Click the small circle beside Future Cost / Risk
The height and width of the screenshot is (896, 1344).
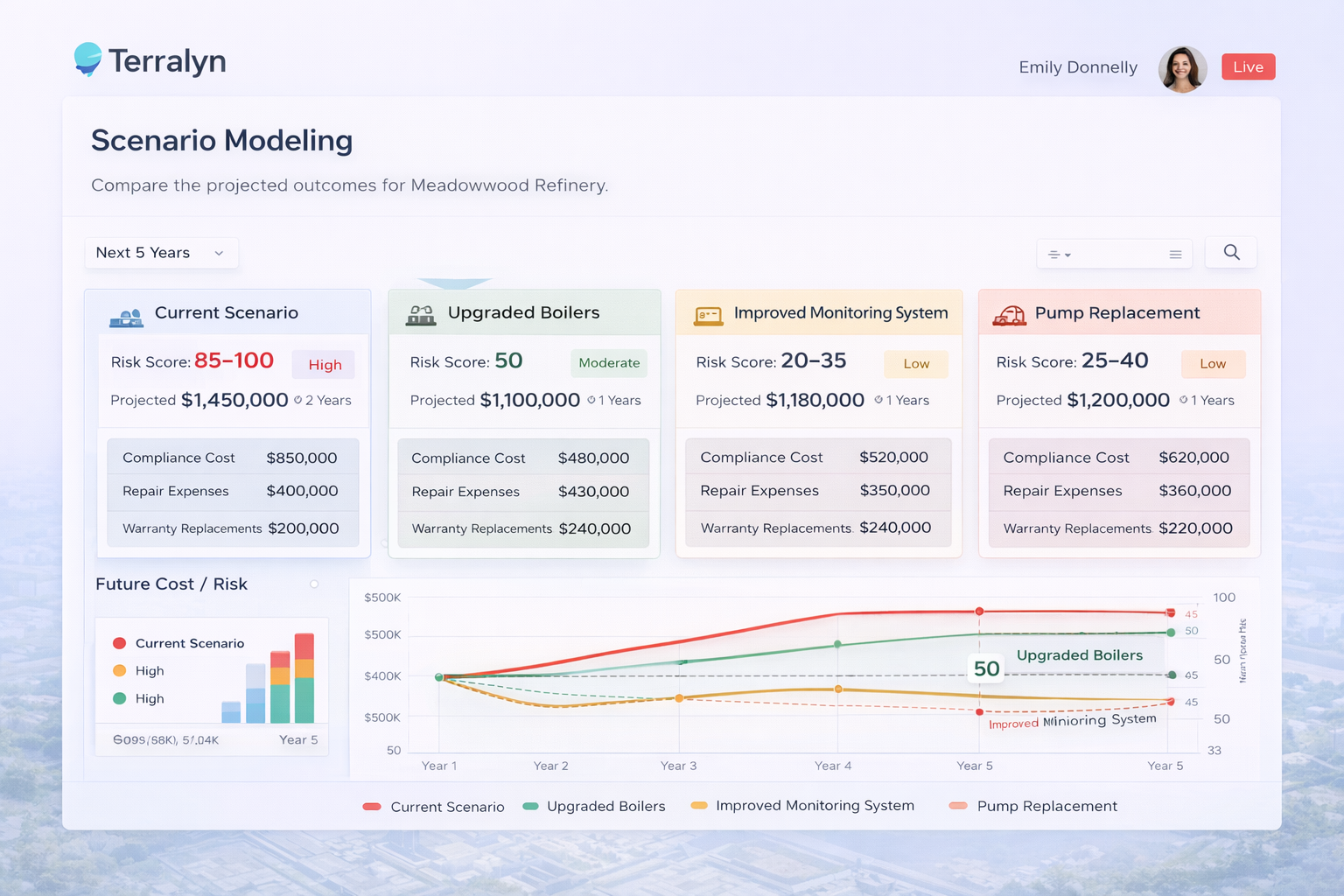pyautogui.click(x=314, y=584)
